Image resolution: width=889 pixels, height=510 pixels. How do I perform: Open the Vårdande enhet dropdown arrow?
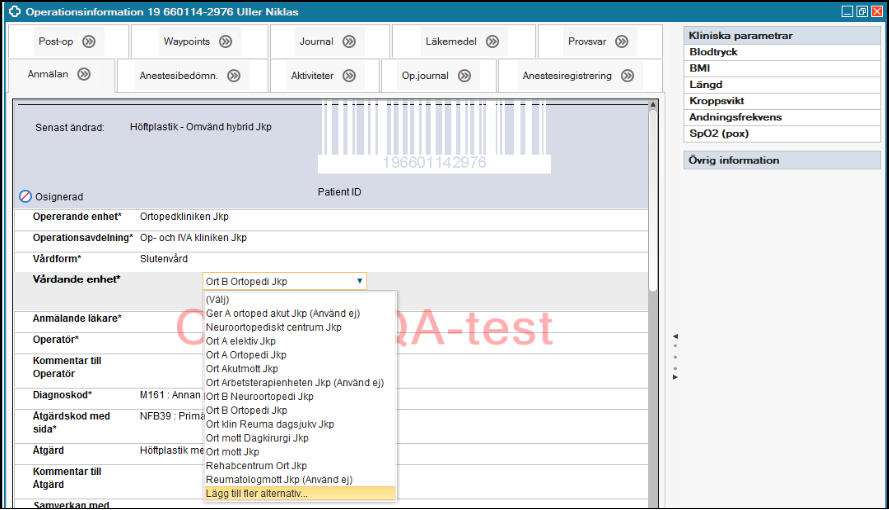[x=360, y=282]
